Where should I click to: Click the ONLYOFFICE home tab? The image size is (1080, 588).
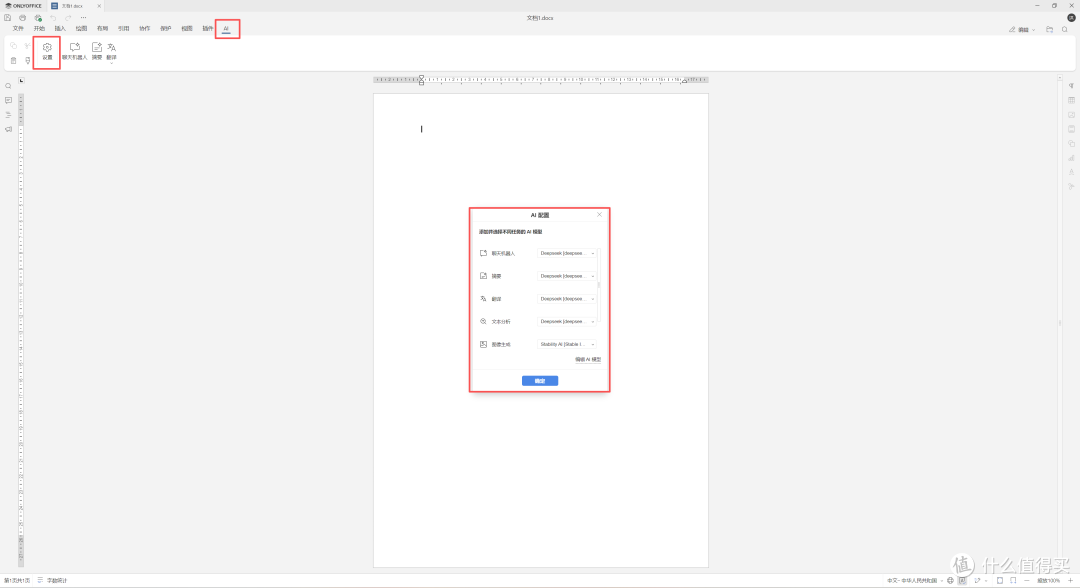(23, 6)
